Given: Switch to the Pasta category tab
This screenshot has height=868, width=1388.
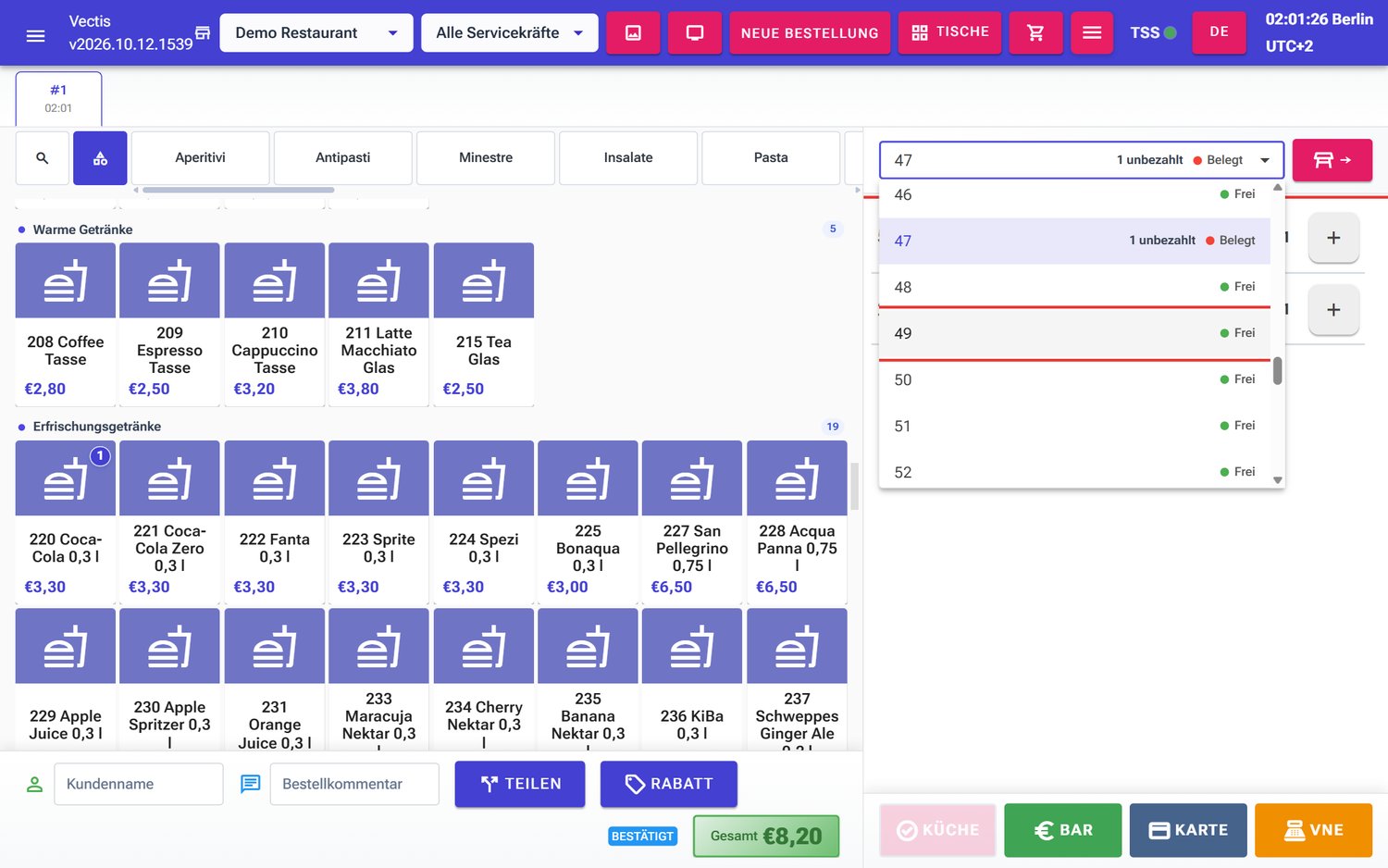Looking at the screenshot, I should [x=771, y=158].
